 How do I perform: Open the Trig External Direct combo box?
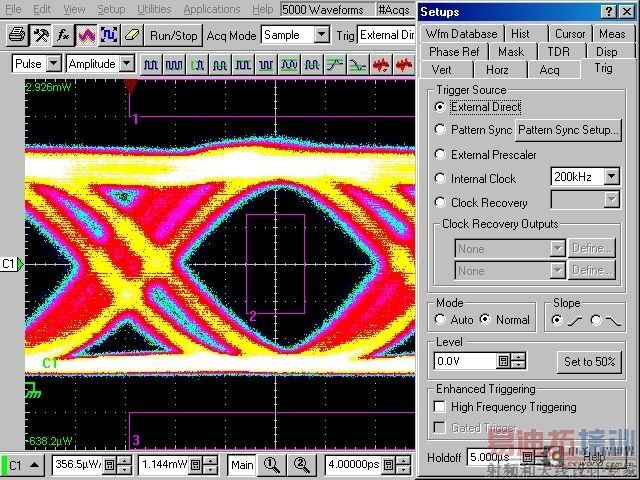coord(386,35)
